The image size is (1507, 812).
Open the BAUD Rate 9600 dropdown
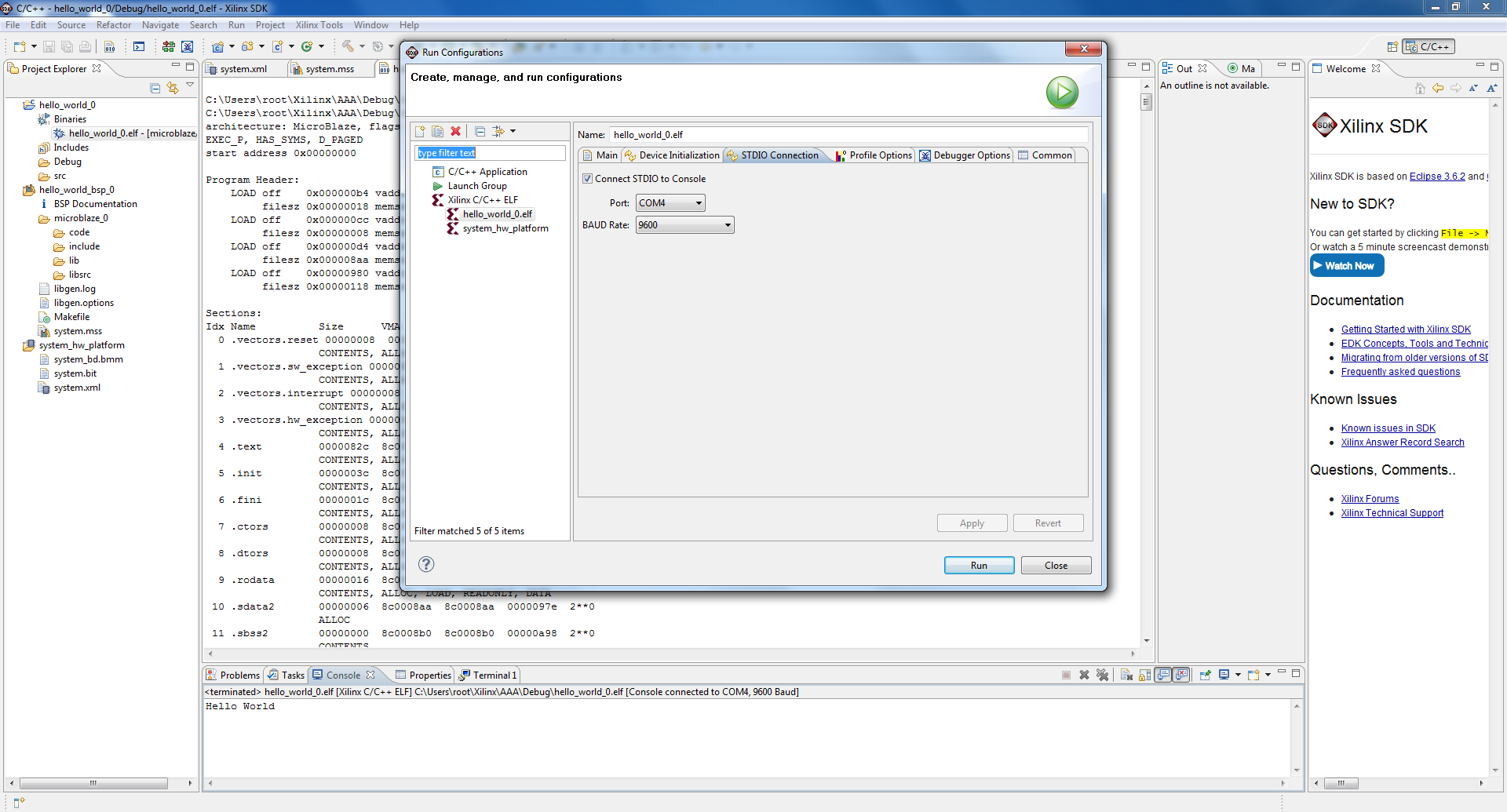point(684,225)
